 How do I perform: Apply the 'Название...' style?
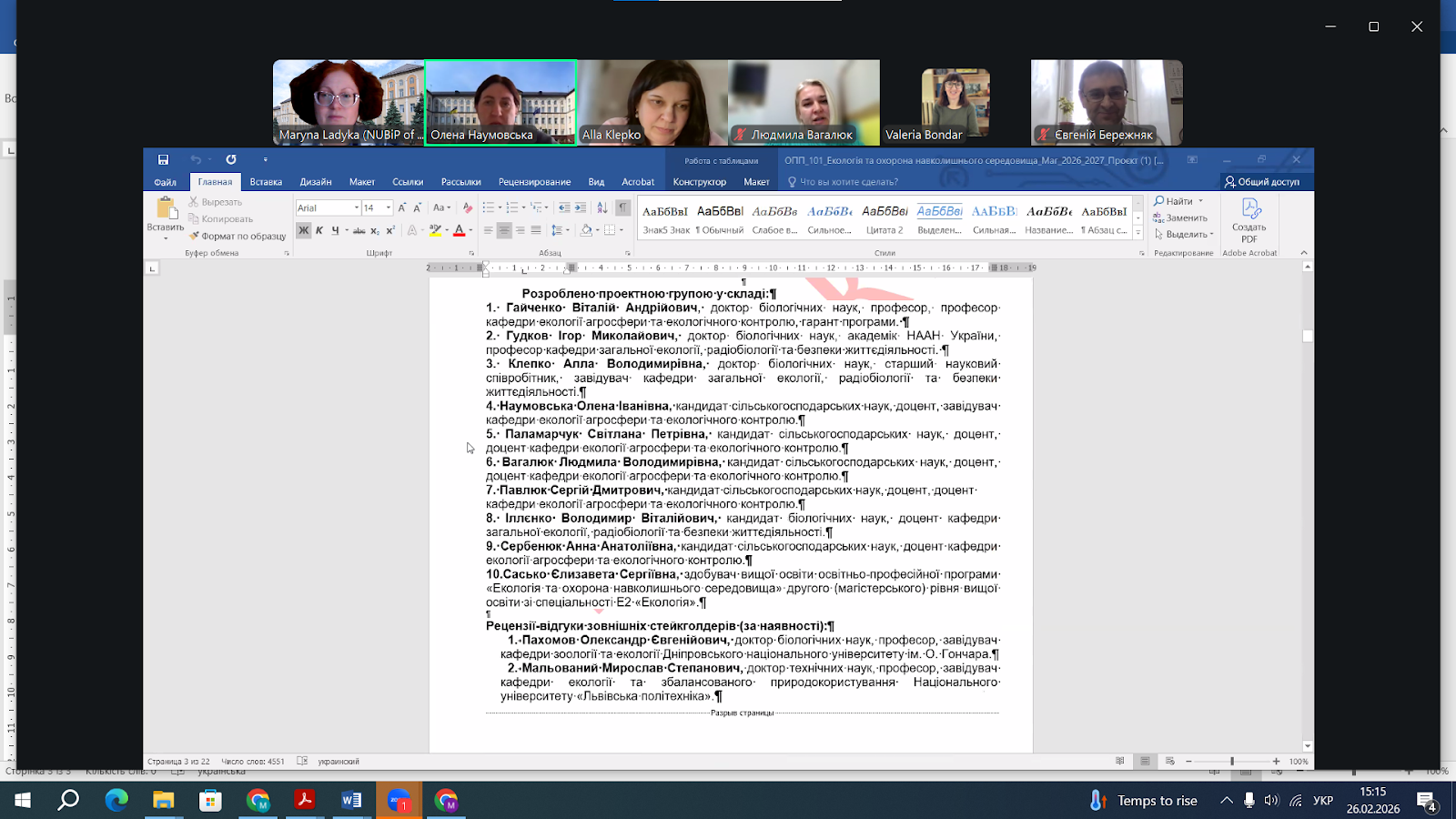pyautogui.click(x=1049, y=219)
